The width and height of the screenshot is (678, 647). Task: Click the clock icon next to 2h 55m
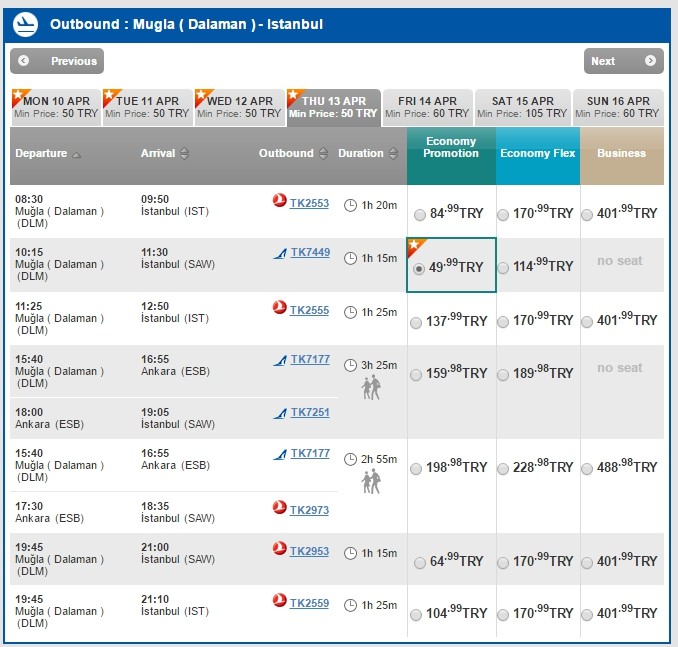pyautogui.click(x=350, y=459)
